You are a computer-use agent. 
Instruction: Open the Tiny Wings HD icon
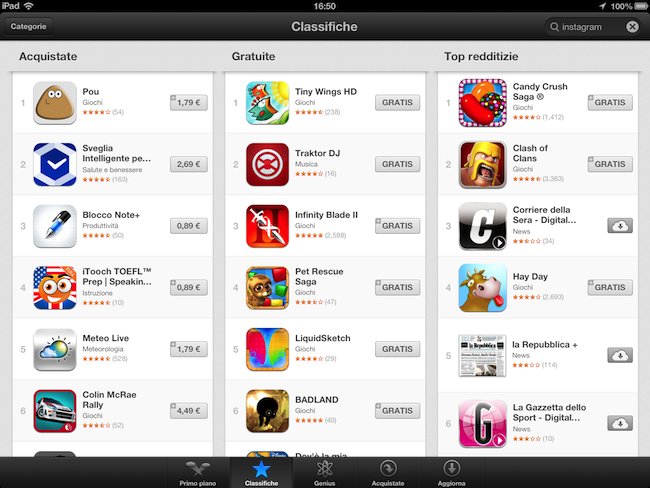(267, 103)
